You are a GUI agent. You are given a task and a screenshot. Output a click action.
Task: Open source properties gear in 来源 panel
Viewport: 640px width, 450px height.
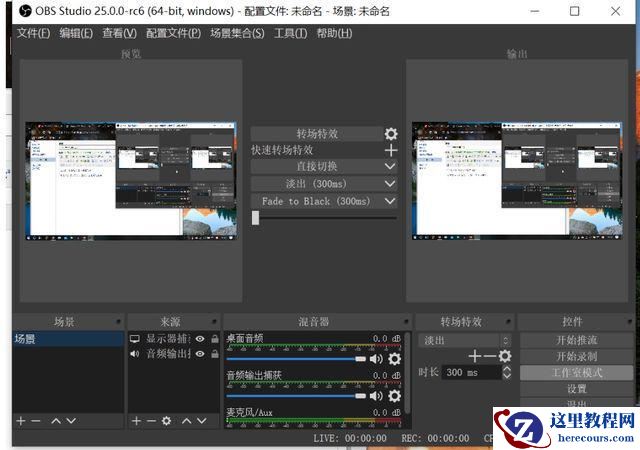tap(166, 421)
